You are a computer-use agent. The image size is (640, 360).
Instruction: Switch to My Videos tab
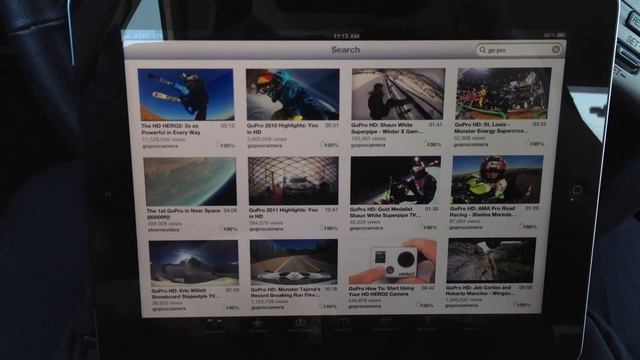(x=427, y=324)
